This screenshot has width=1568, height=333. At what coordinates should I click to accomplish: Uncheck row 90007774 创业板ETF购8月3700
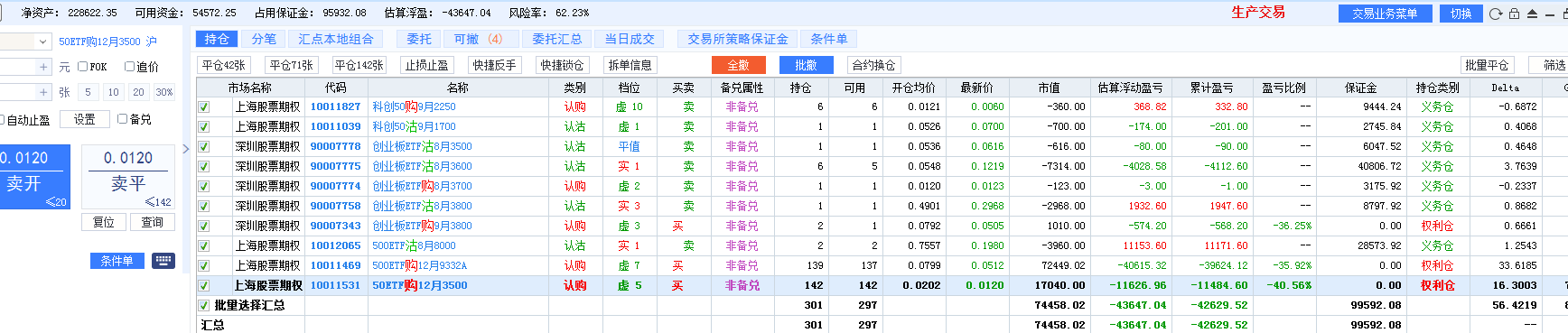coord(204,186)
